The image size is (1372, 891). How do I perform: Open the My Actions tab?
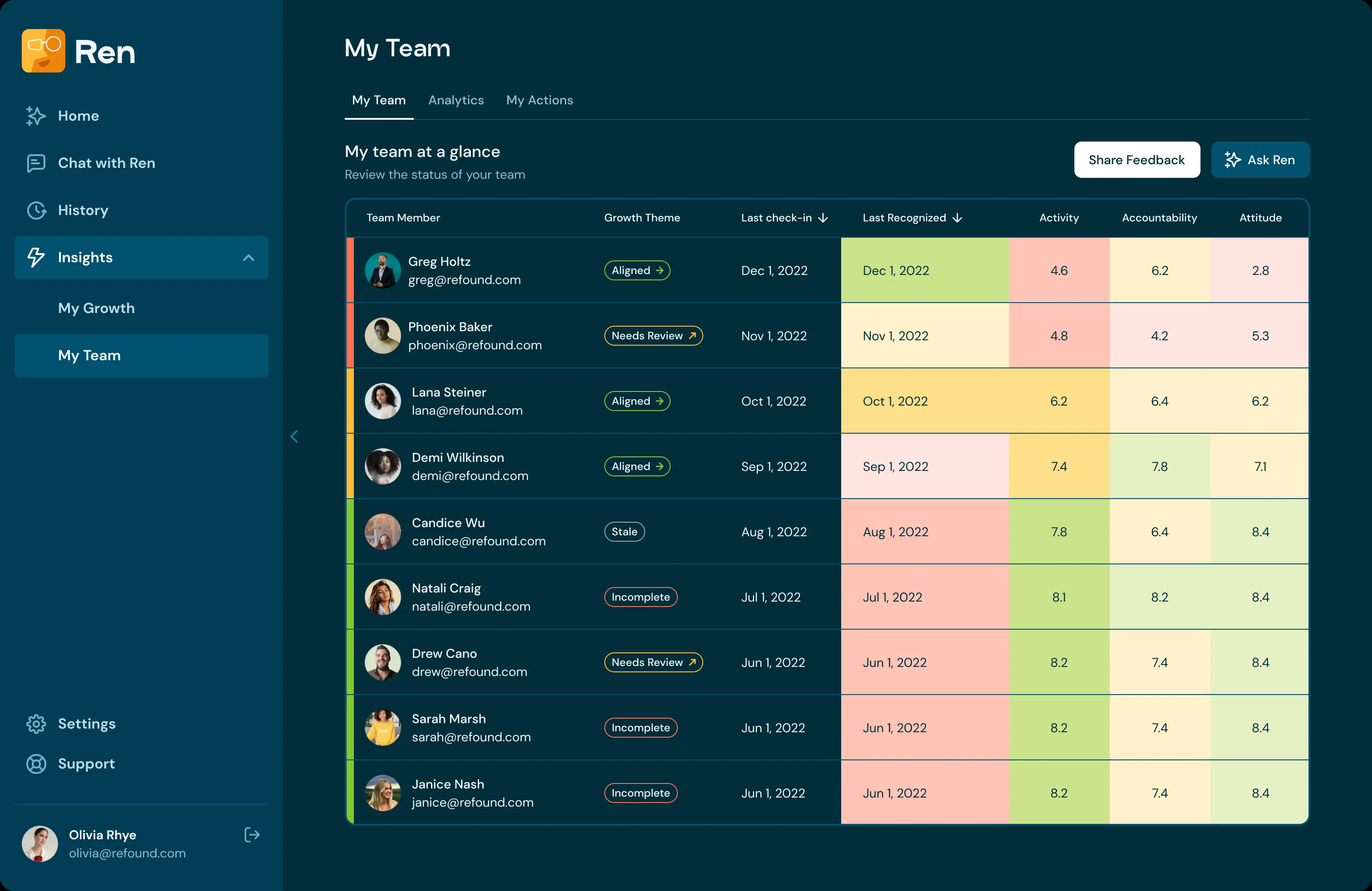[x=539, y=100]
